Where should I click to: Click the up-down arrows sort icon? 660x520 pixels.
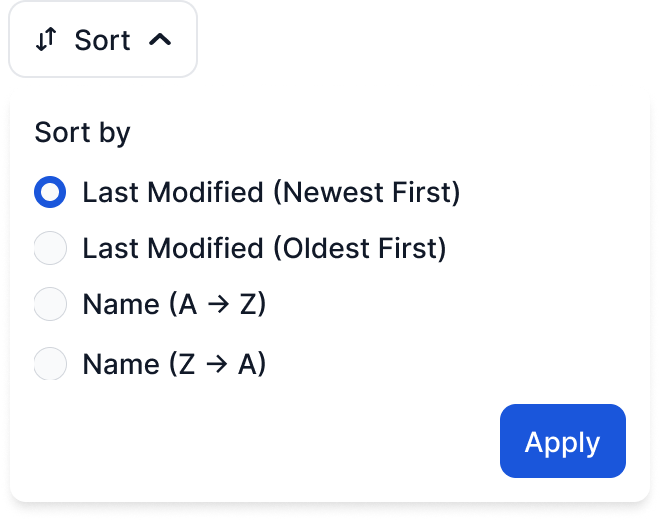(x=46, y=39)
